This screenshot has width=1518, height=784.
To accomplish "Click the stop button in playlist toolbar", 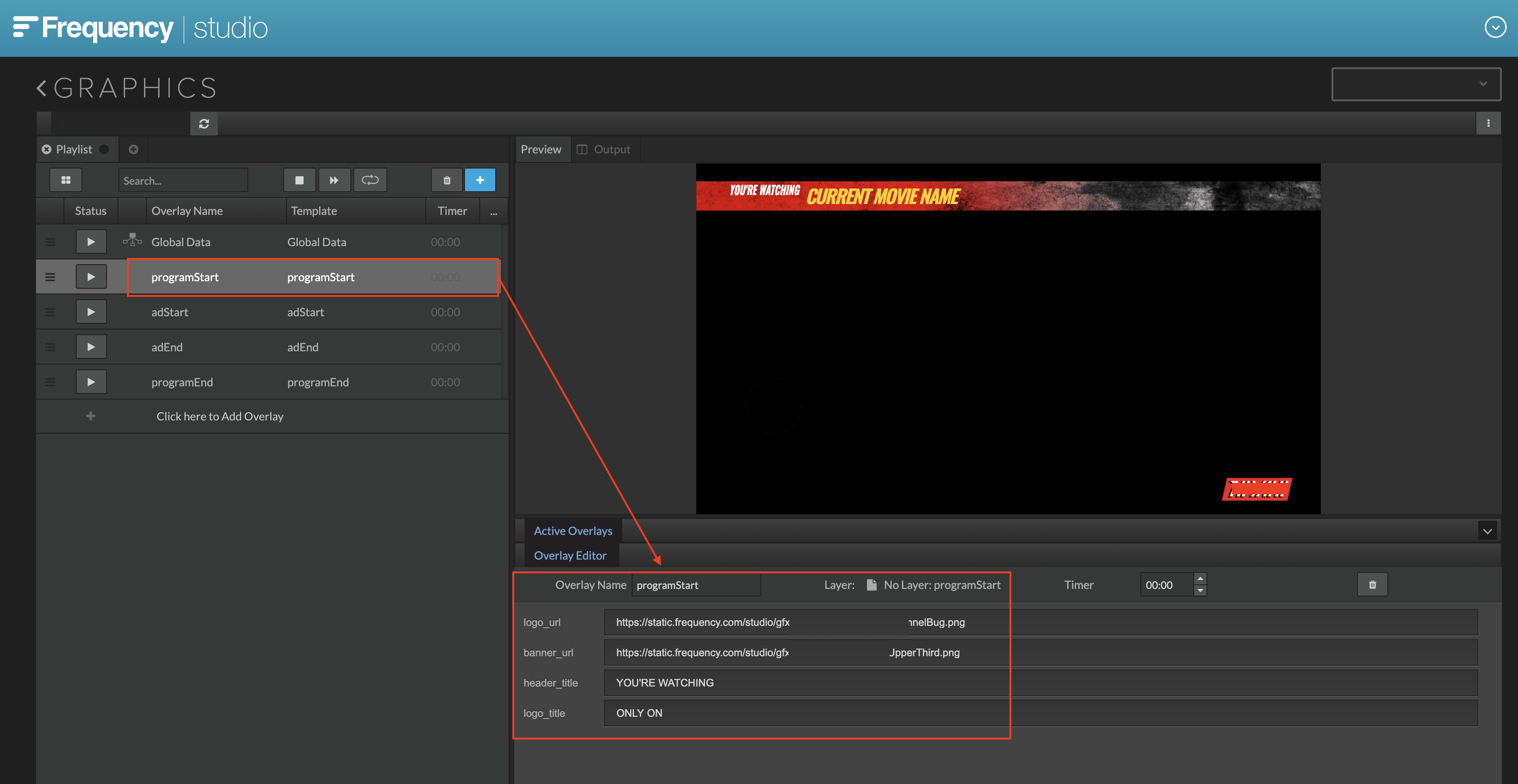I will coord(299,180).
